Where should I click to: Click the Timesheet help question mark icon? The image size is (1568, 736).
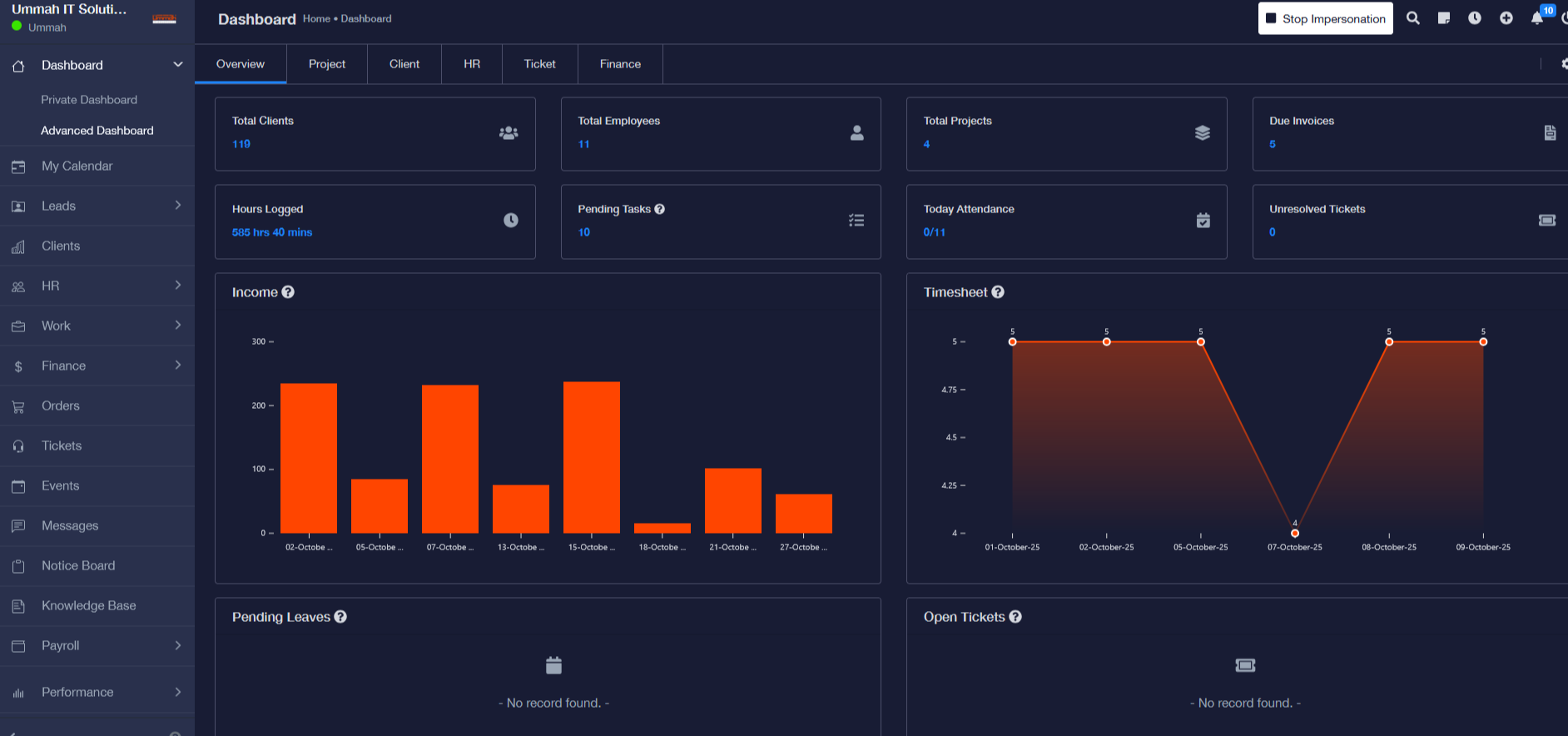[998, 292]
